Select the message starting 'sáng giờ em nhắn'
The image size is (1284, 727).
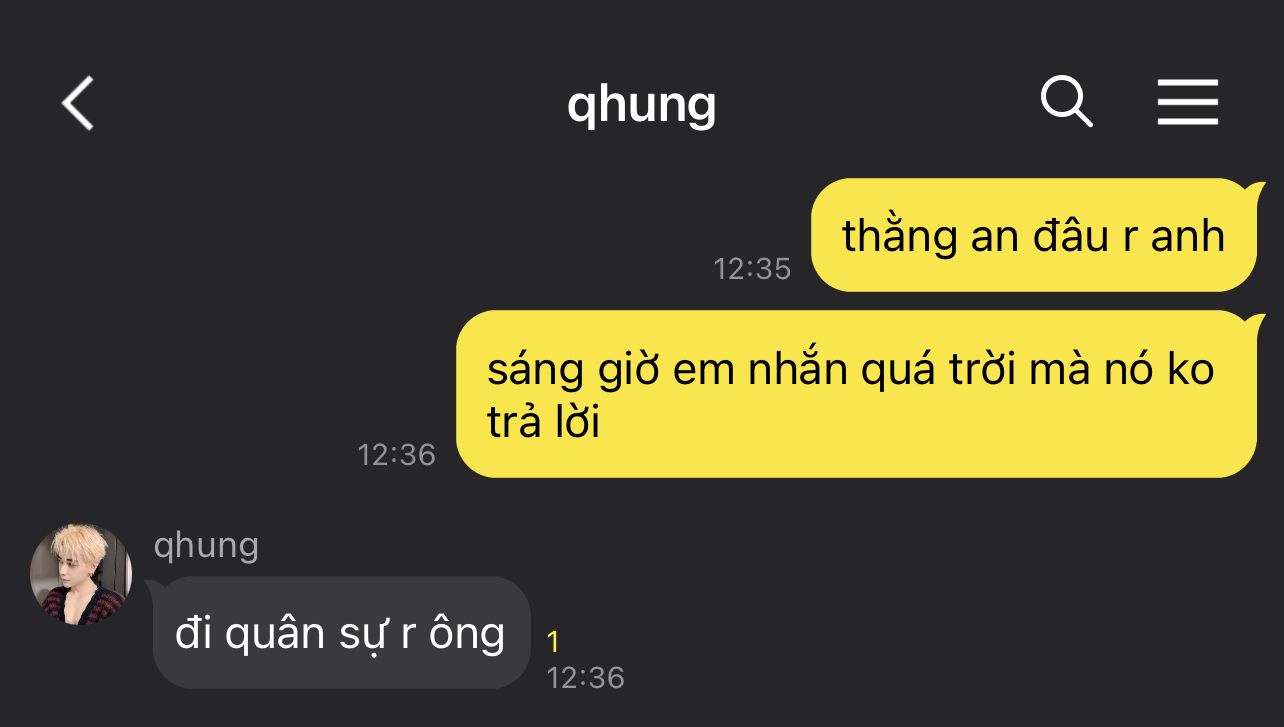click(856, 394)
